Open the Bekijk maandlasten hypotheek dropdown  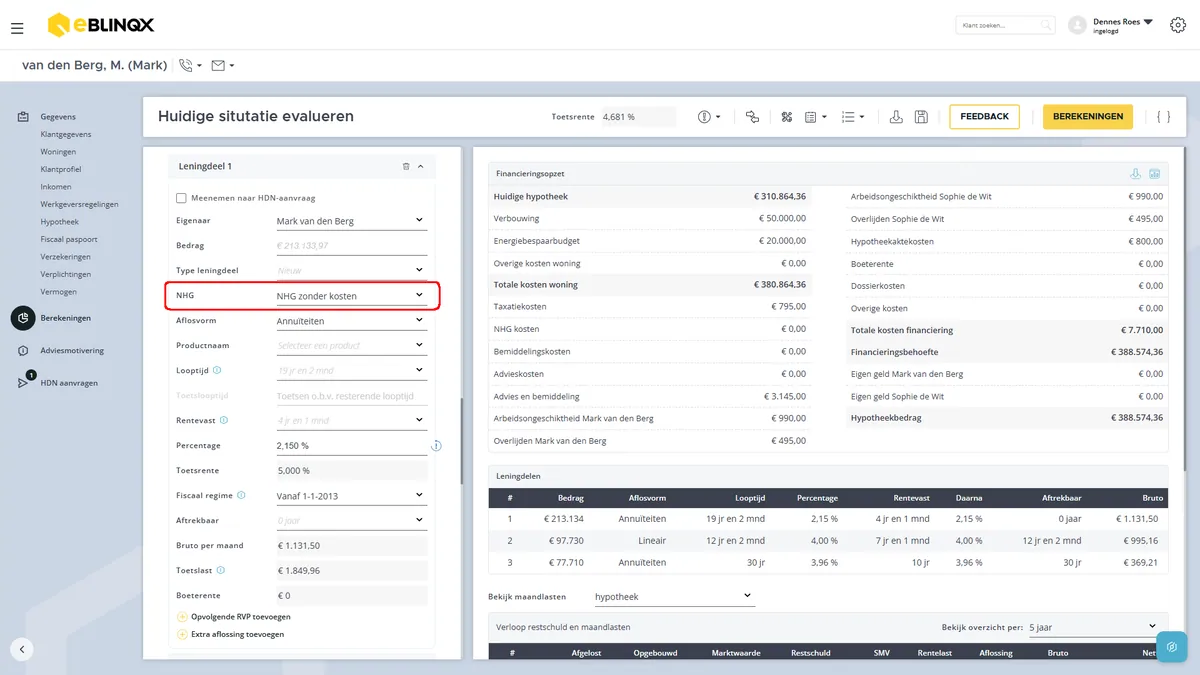click(x=674, y=596)
